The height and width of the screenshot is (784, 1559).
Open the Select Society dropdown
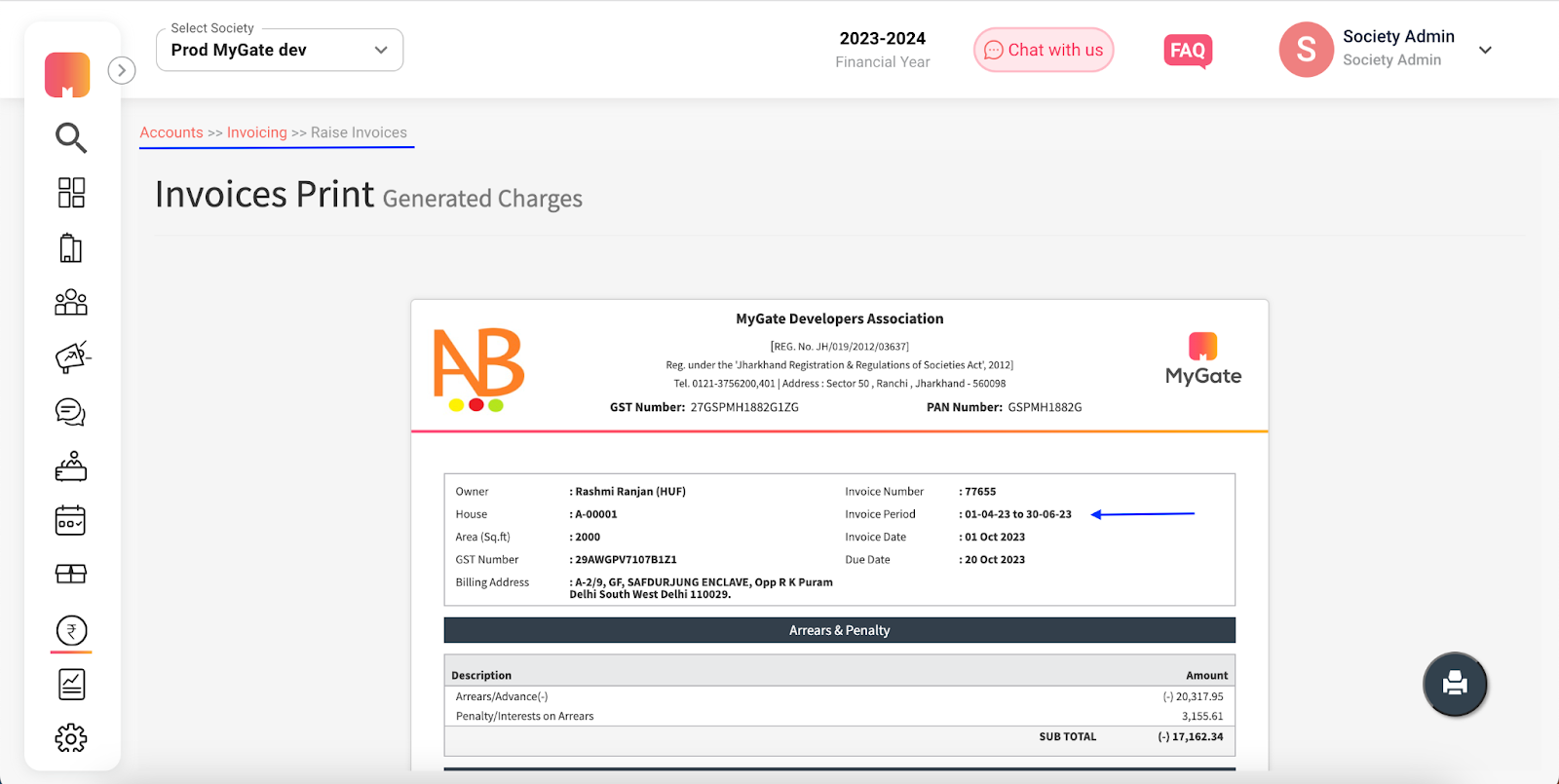(280, 50)
